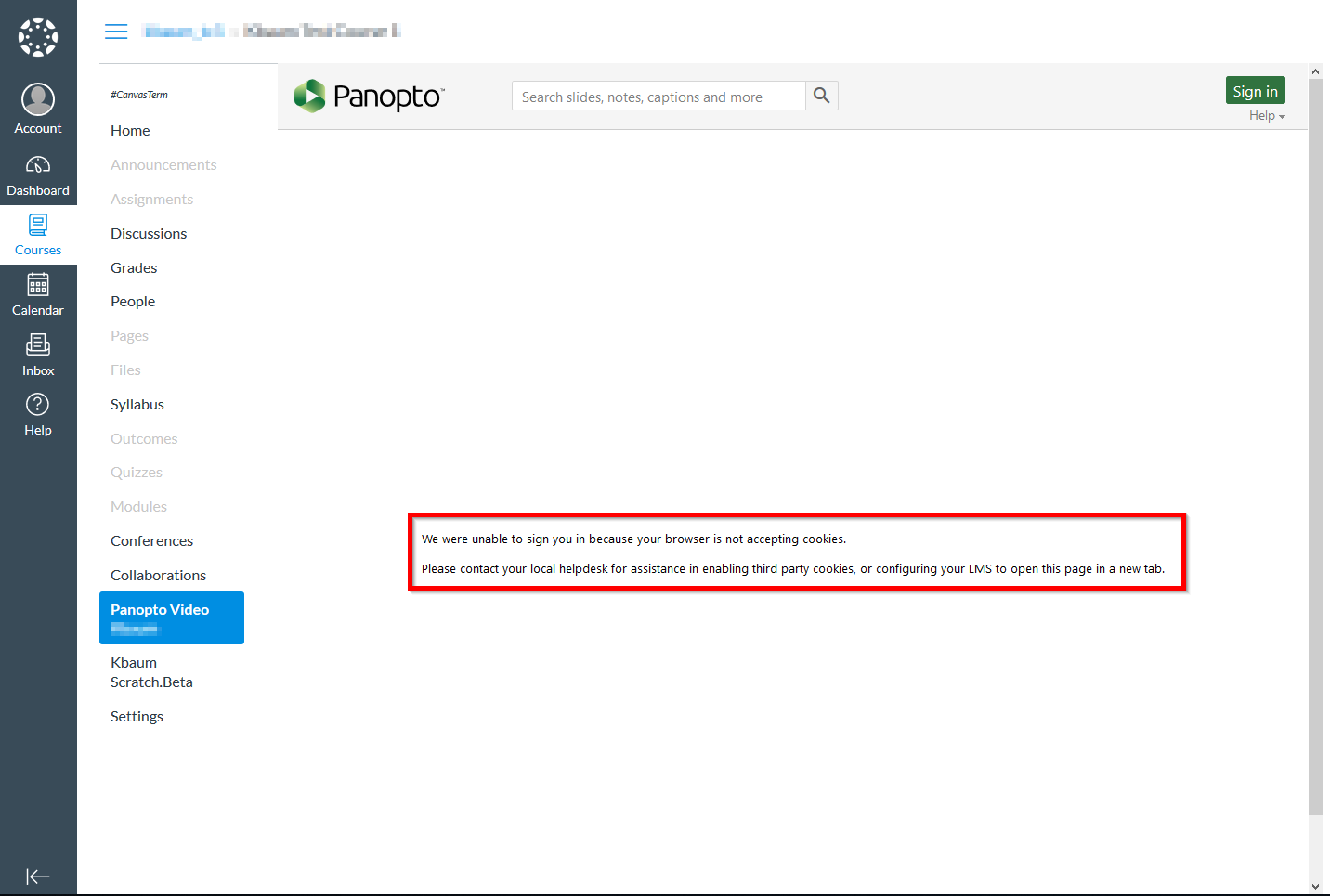This screenshot has height=896, width=1330.
Task: Open Conferences in course navigation
Action: [151, 541]
